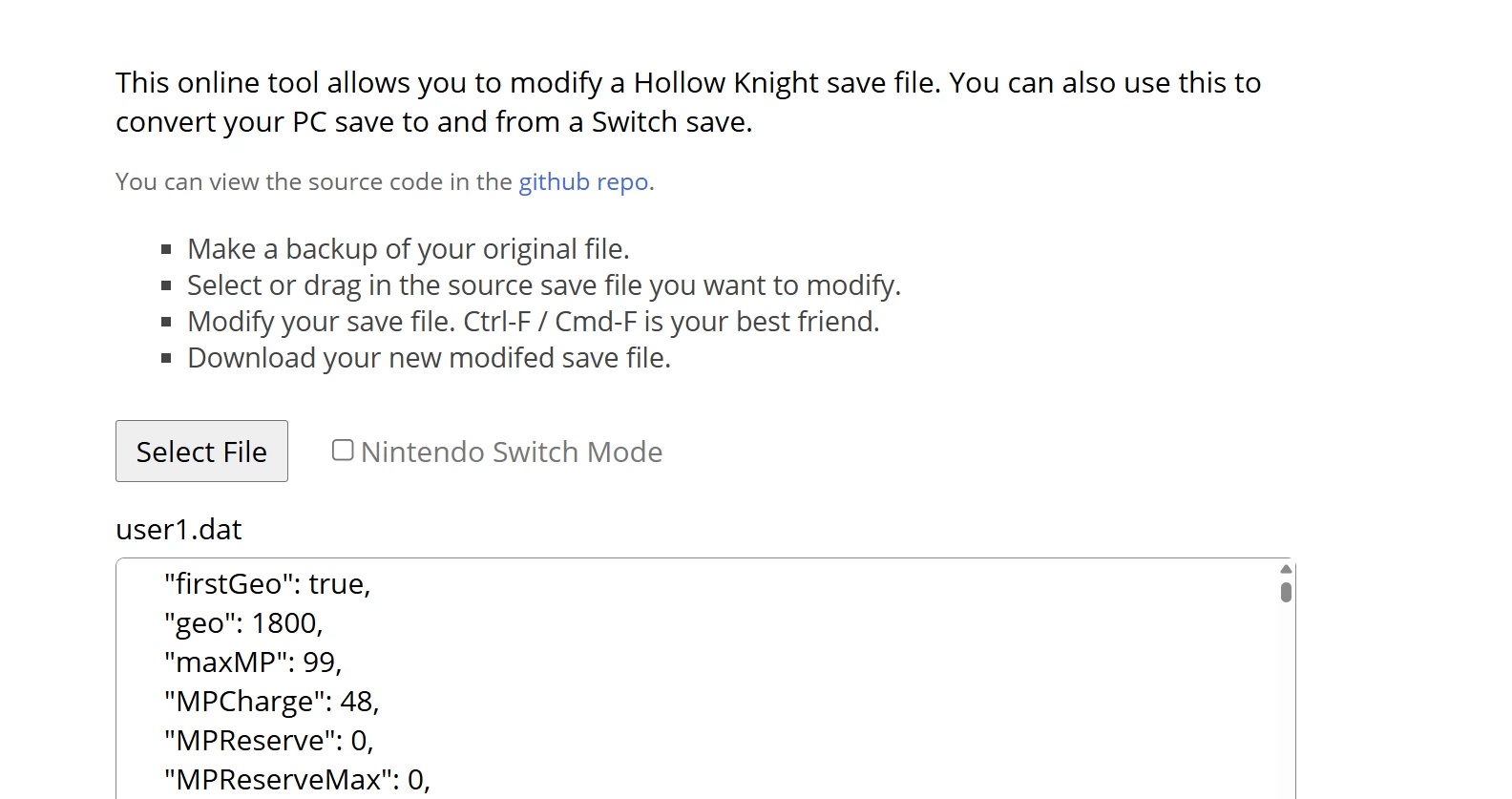Click the save editor scrollbar up arrow

click(x=1286, y=569)
